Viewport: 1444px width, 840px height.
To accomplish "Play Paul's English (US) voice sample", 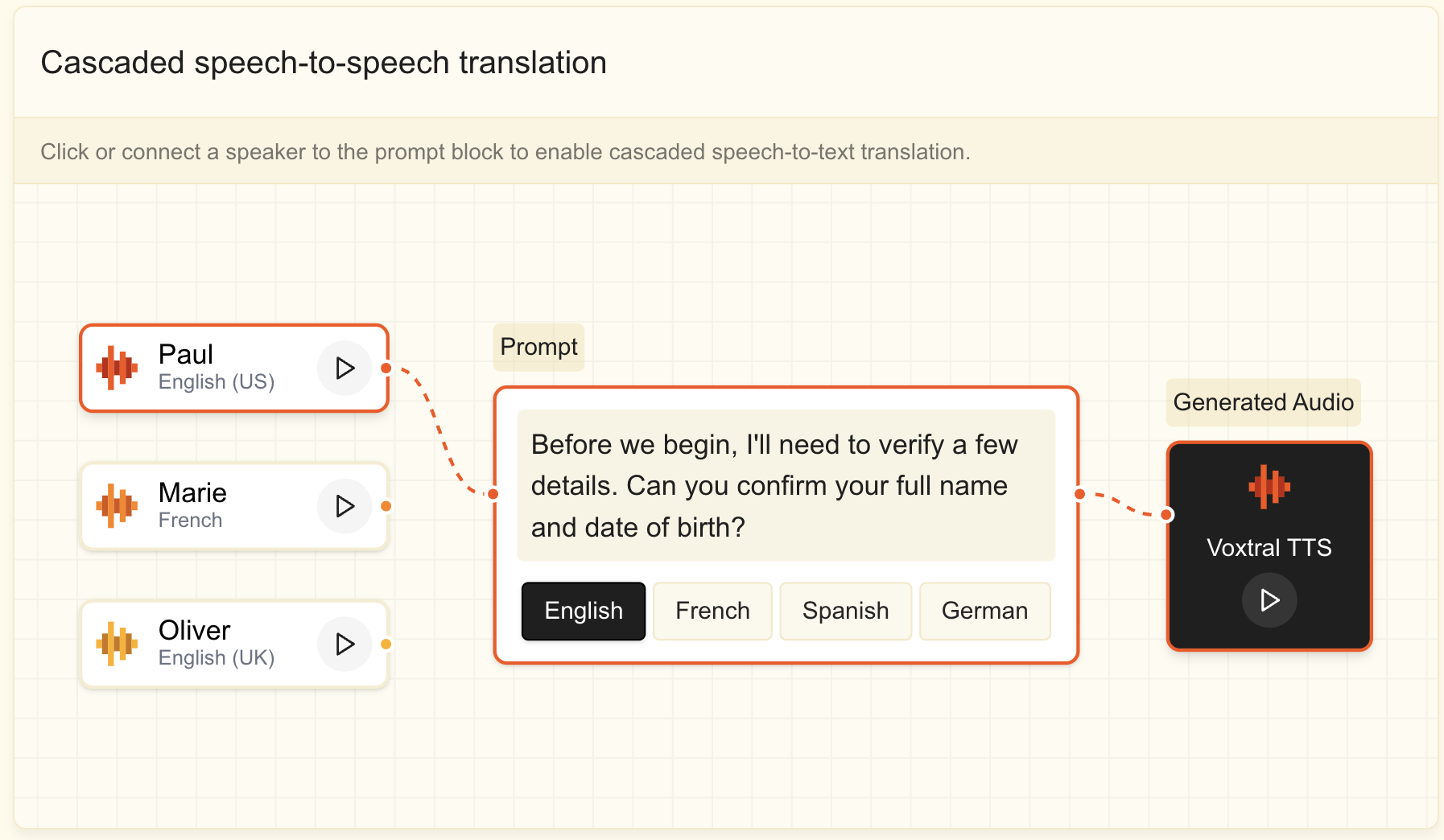I will (x=344, y=369).
